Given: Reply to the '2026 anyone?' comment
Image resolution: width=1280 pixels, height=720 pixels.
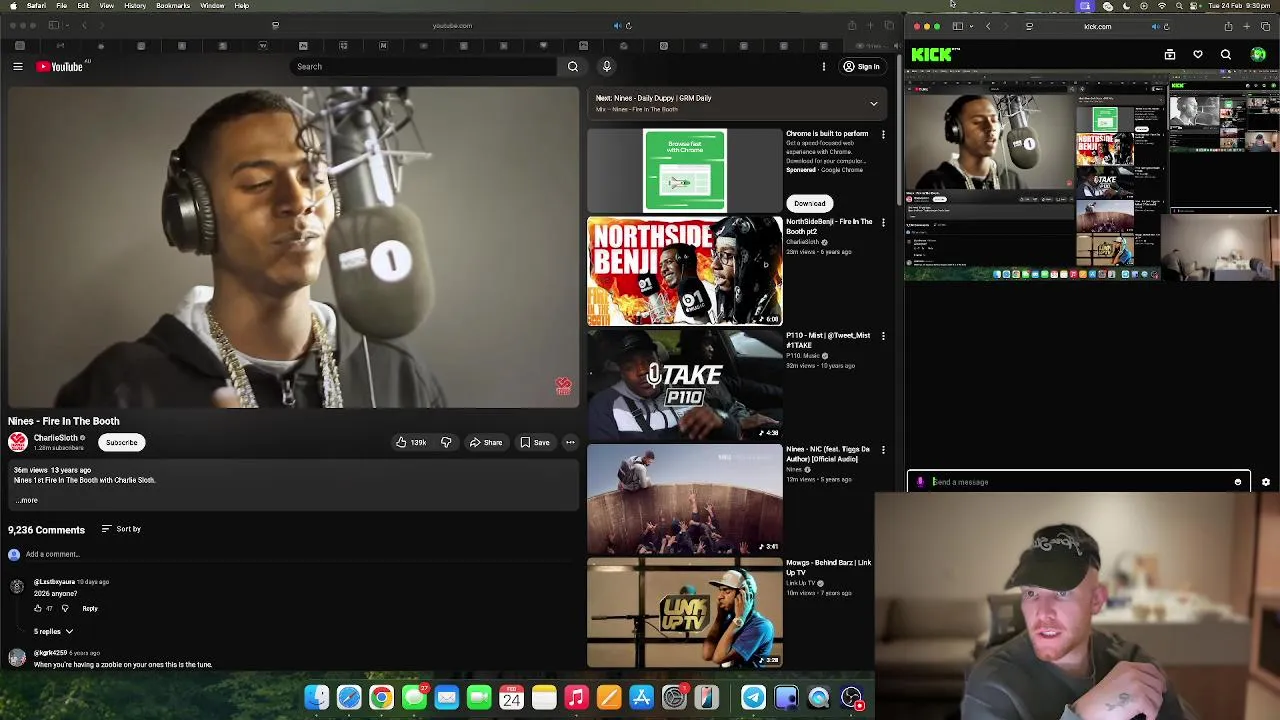Looking at the screenshot, I should tap(90, 608).
